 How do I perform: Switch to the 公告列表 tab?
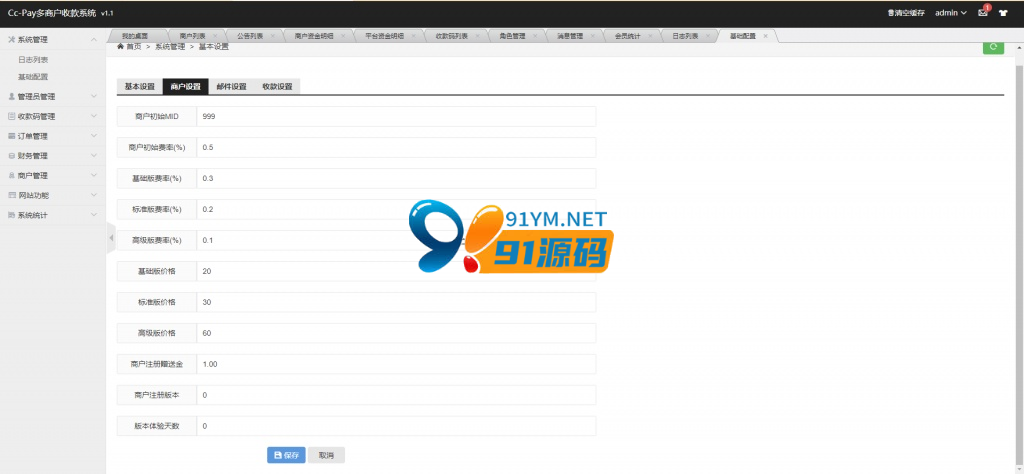pos(249,36)
